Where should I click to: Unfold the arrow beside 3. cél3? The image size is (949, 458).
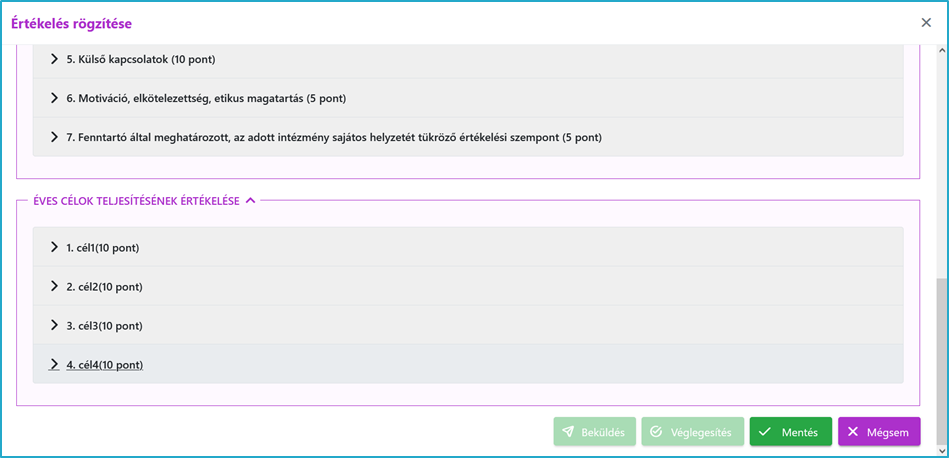(54, 326)
